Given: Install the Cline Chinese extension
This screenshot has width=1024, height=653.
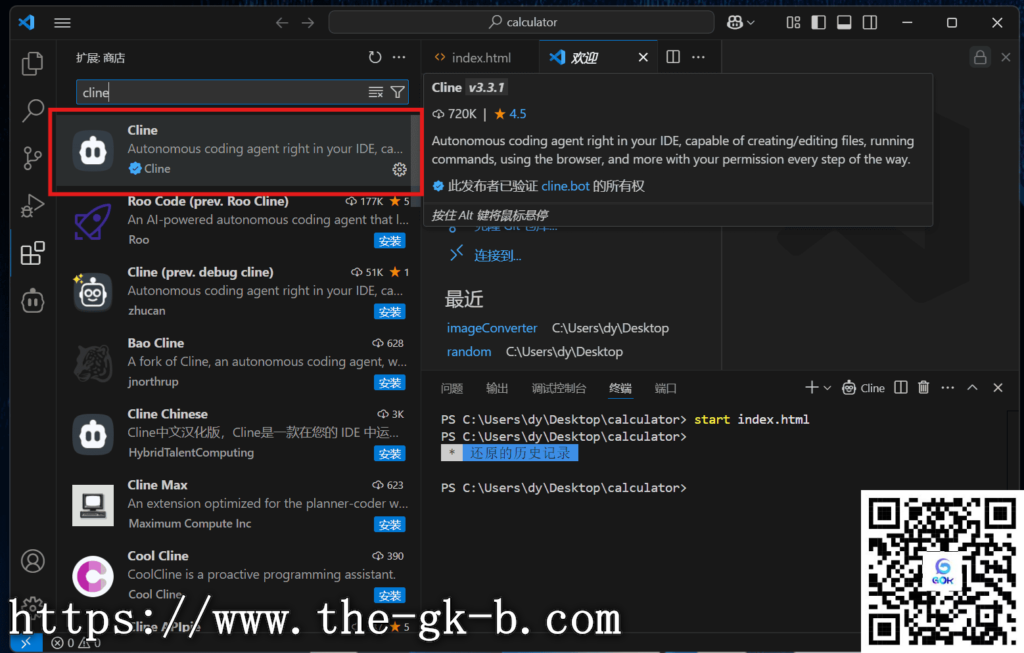Looking at the screenshot, I should pyautogui.click(x=390, y=454).
